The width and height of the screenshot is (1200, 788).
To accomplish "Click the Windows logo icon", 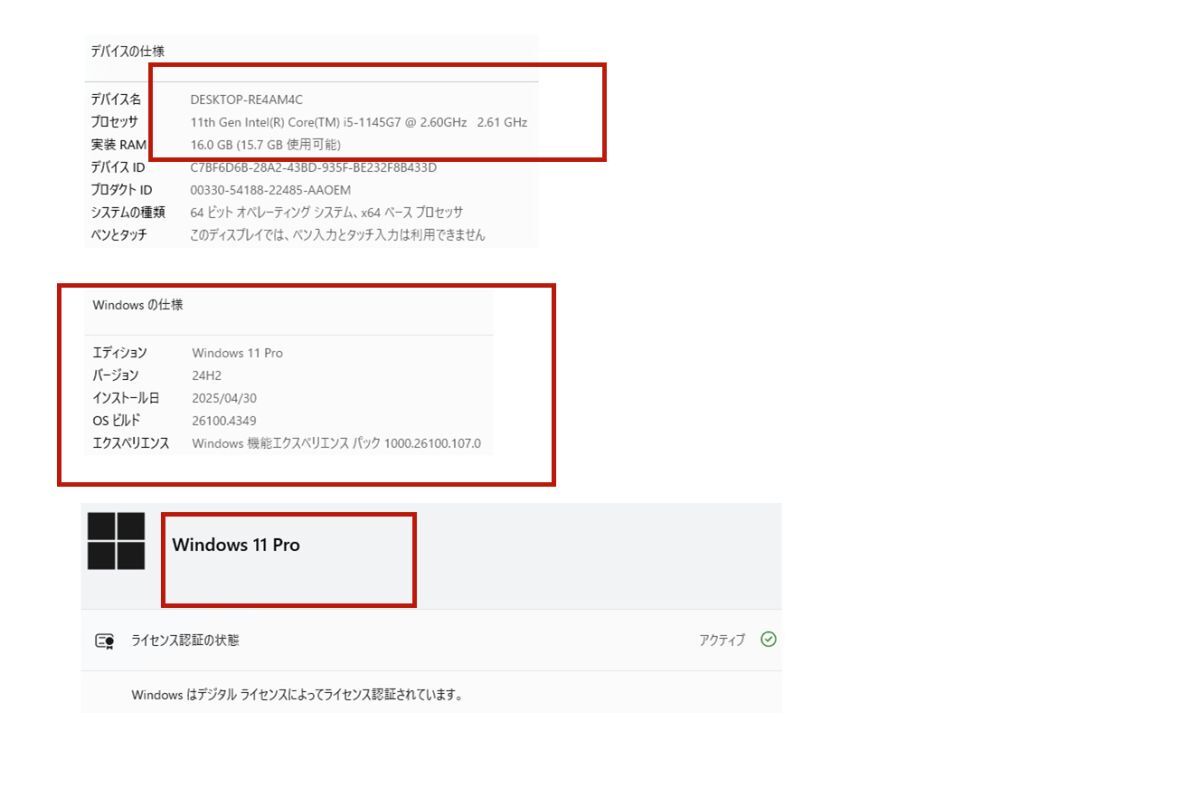I will coord(116,541).
